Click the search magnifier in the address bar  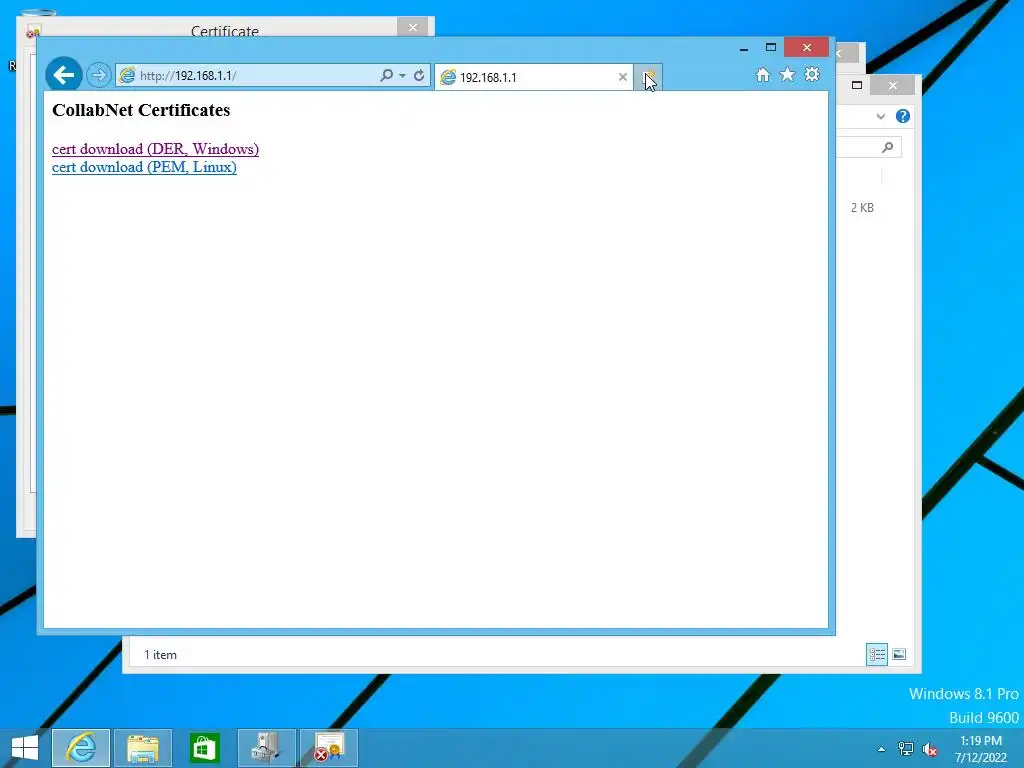point(387,75)
